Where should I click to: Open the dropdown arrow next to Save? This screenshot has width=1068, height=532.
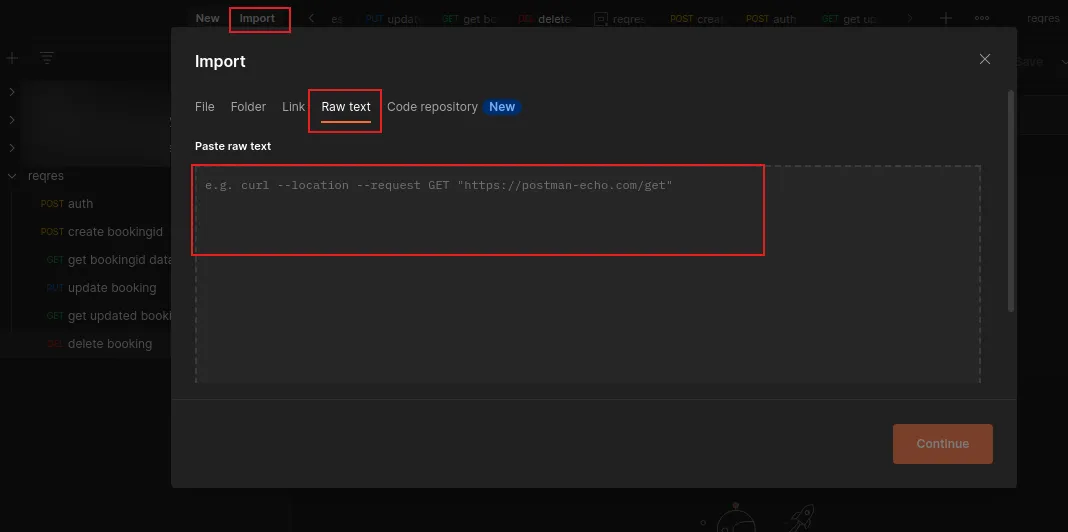[1063, 61]
